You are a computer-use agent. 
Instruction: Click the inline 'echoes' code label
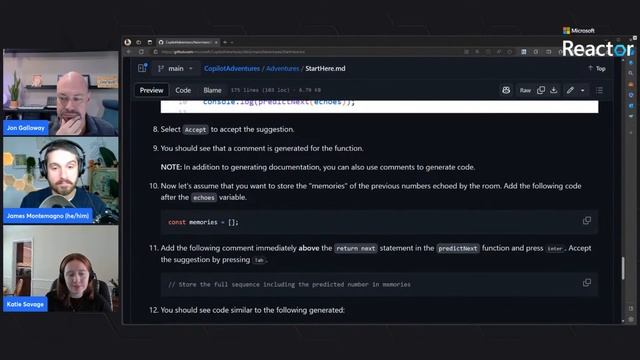[x=204, y=198]
